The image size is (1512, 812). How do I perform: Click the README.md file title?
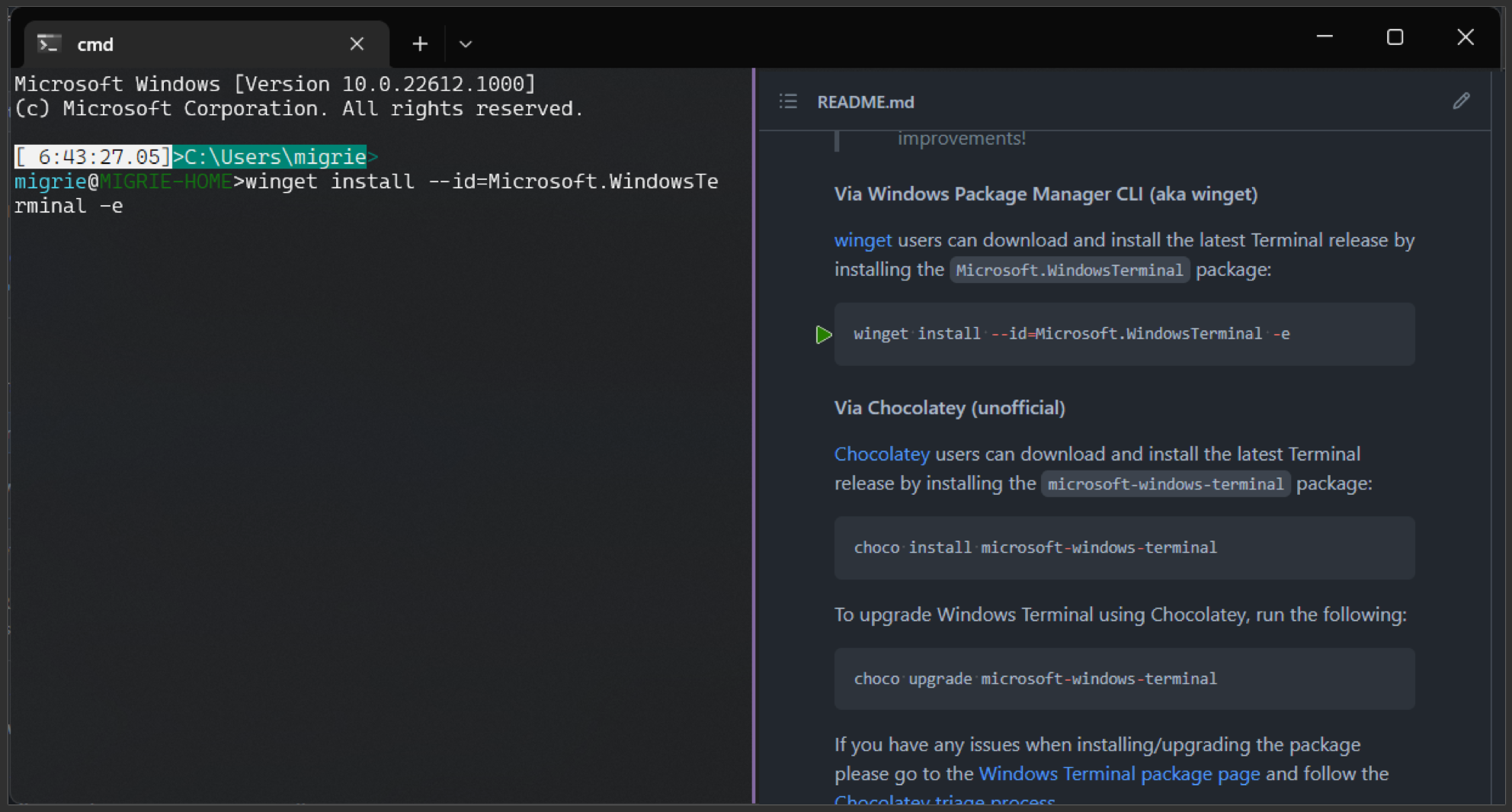tap(866, 102)
